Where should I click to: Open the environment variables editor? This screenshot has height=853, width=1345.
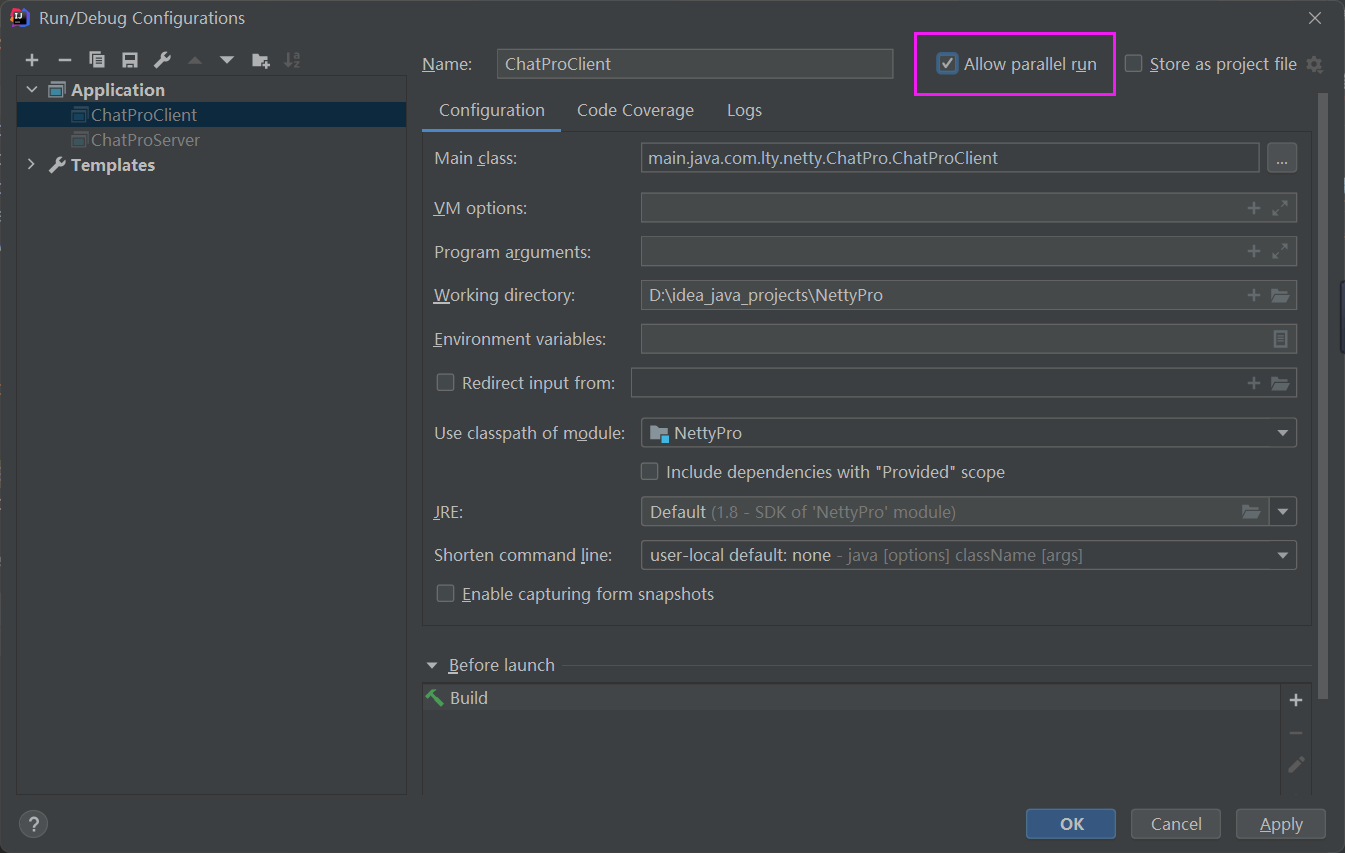point(1280,338)
